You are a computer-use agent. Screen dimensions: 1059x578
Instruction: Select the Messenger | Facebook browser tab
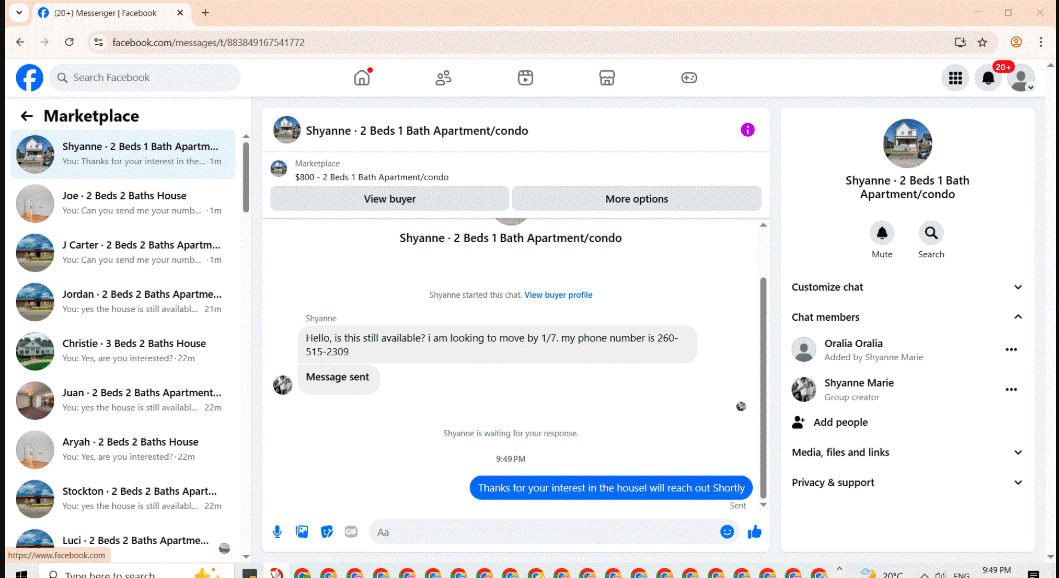pyautogui.click(x=112, y=13)
